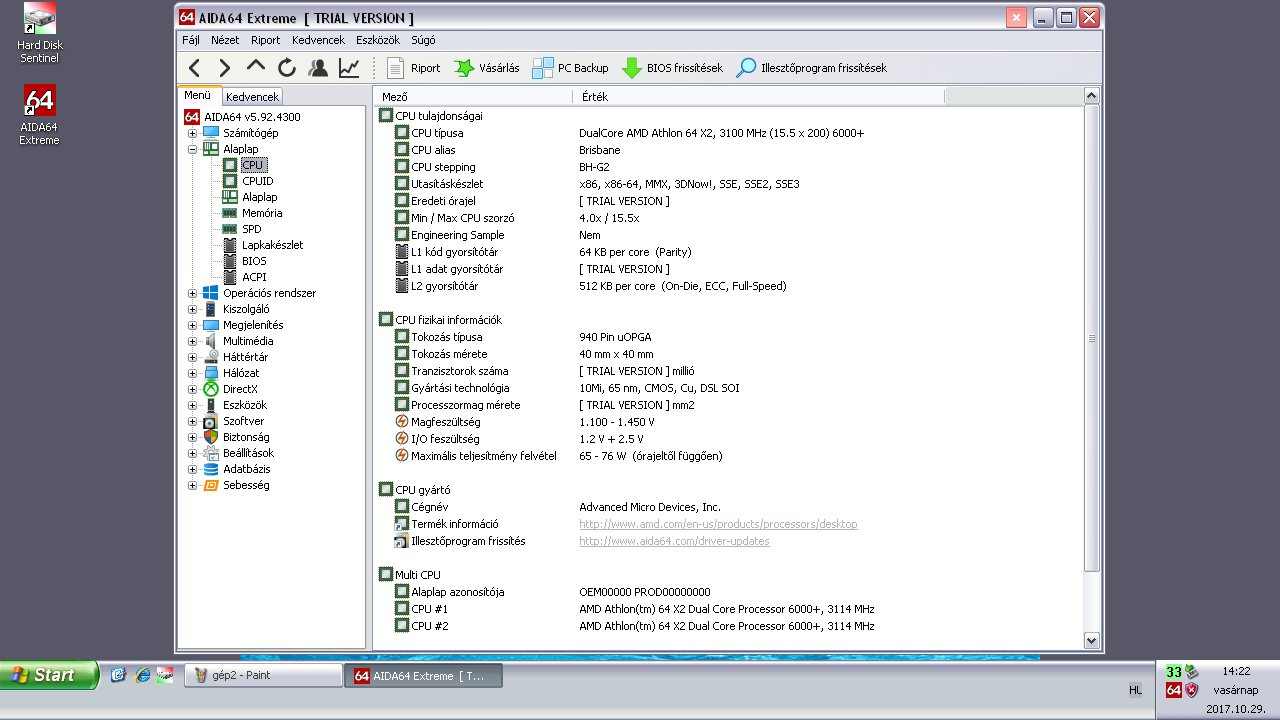Viewport: 1280px width, 720px height.
Task: Click the Adatbázis database icon
Action: point(210,469)
